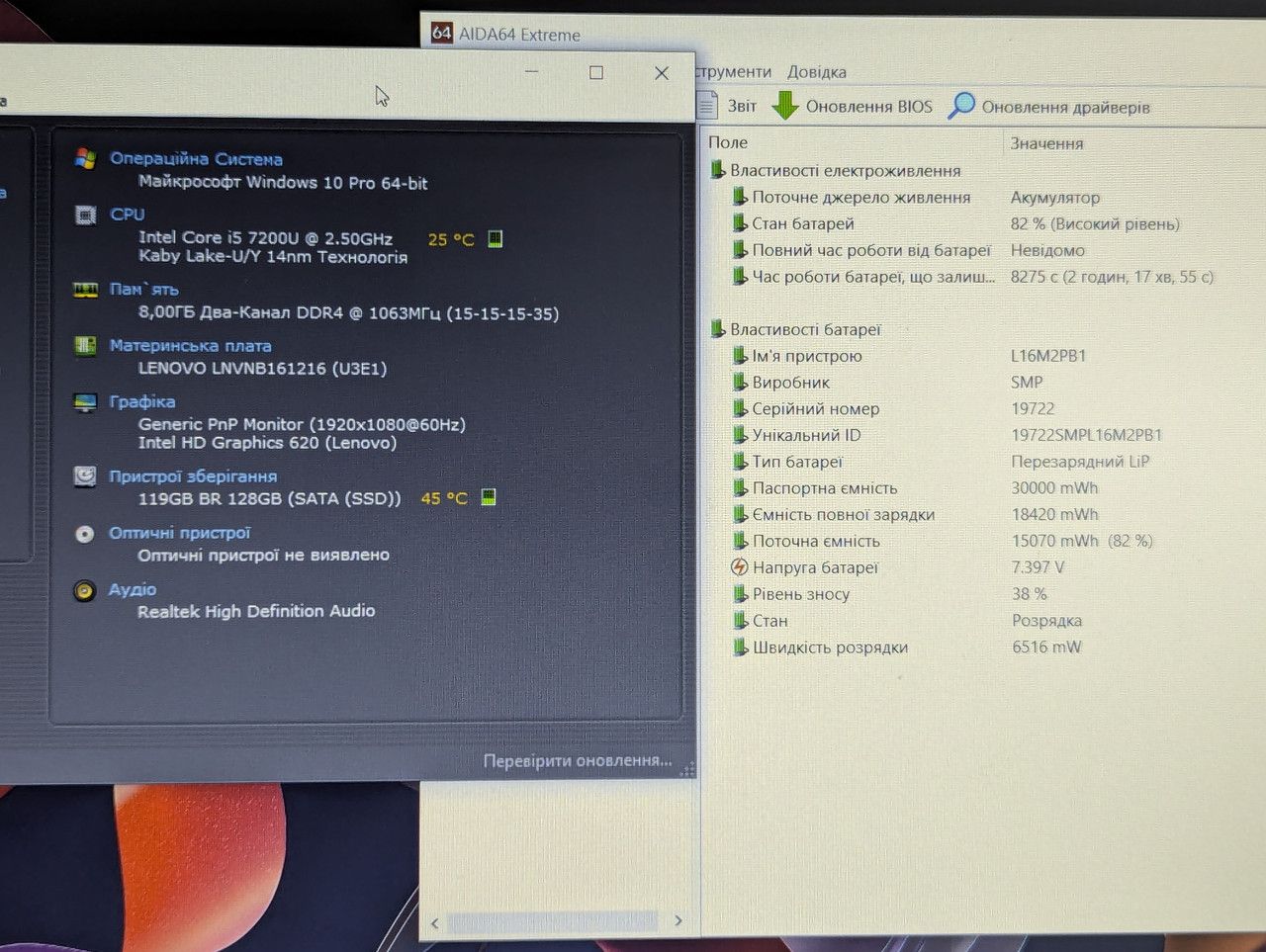Screen dimensions: 1266x952
Task: Click the Оновлення драйверів toolbar button
Action: 1050,107
